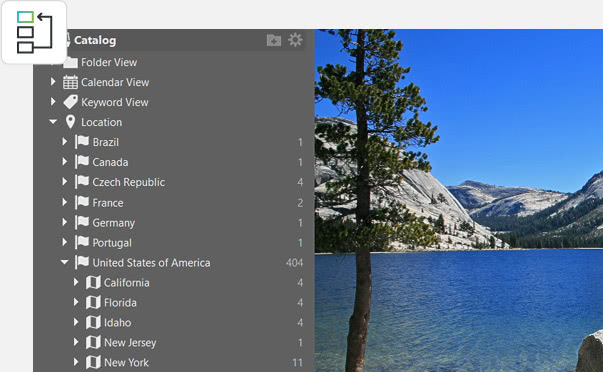
Task: Expand the Keyword View node
Action: pos(53,102)
